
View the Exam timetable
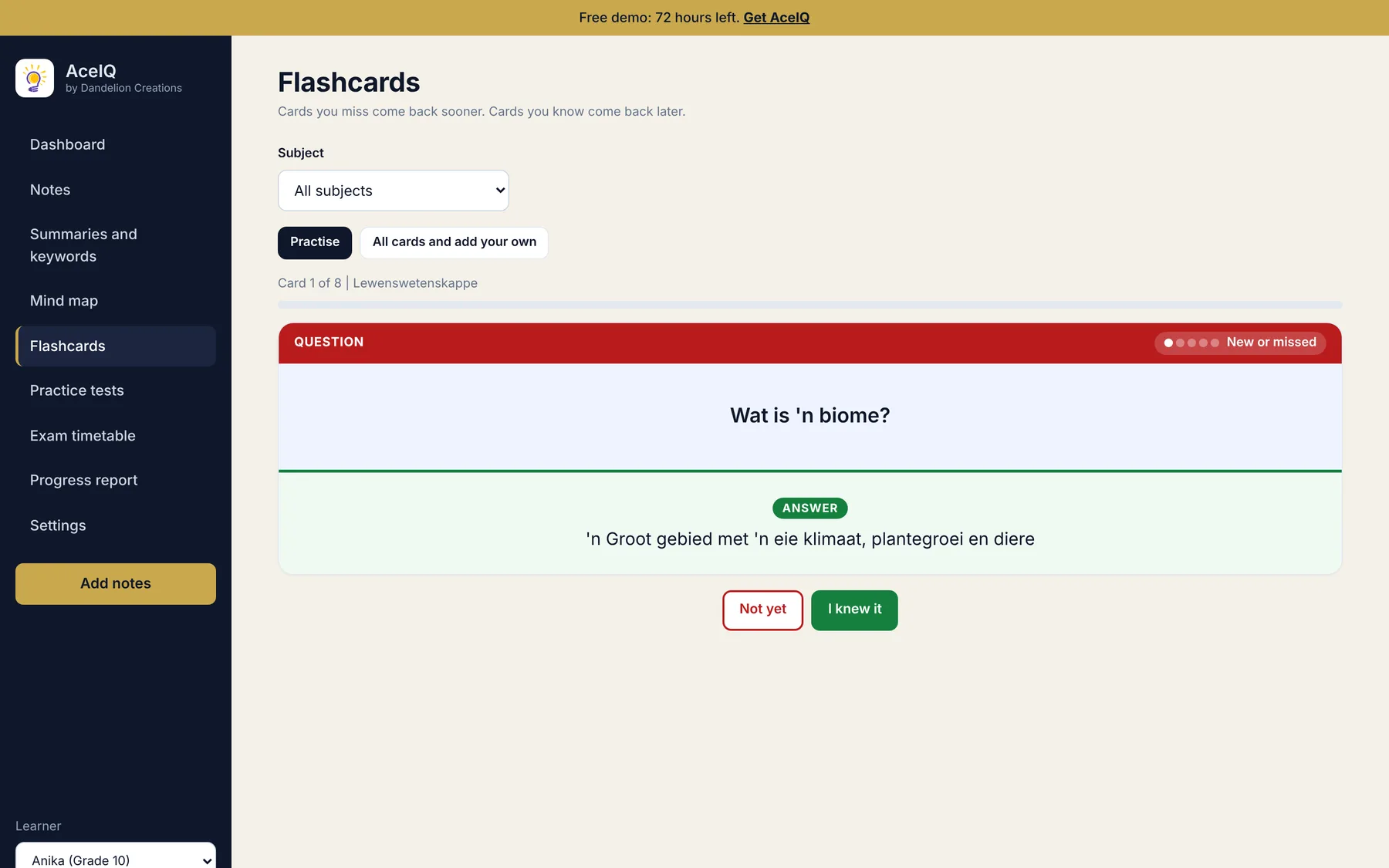coord(116,436)
